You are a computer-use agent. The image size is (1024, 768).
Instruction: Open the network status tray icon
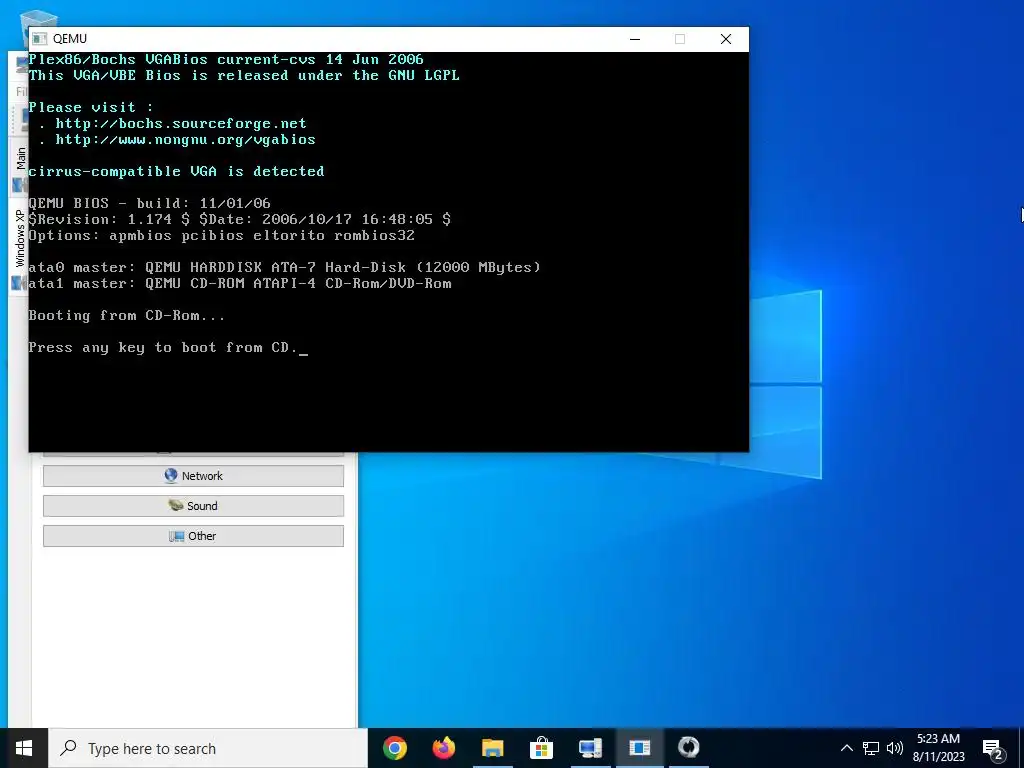point(871,748)
